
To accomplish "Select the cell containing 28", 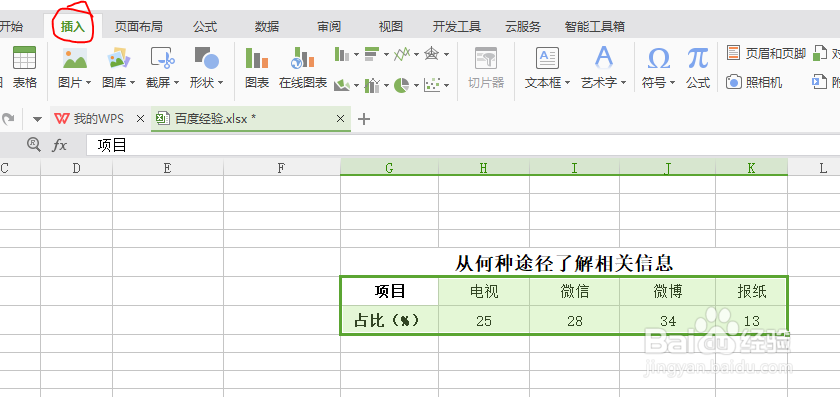I will pyautogui.click(x=574, y=320).
